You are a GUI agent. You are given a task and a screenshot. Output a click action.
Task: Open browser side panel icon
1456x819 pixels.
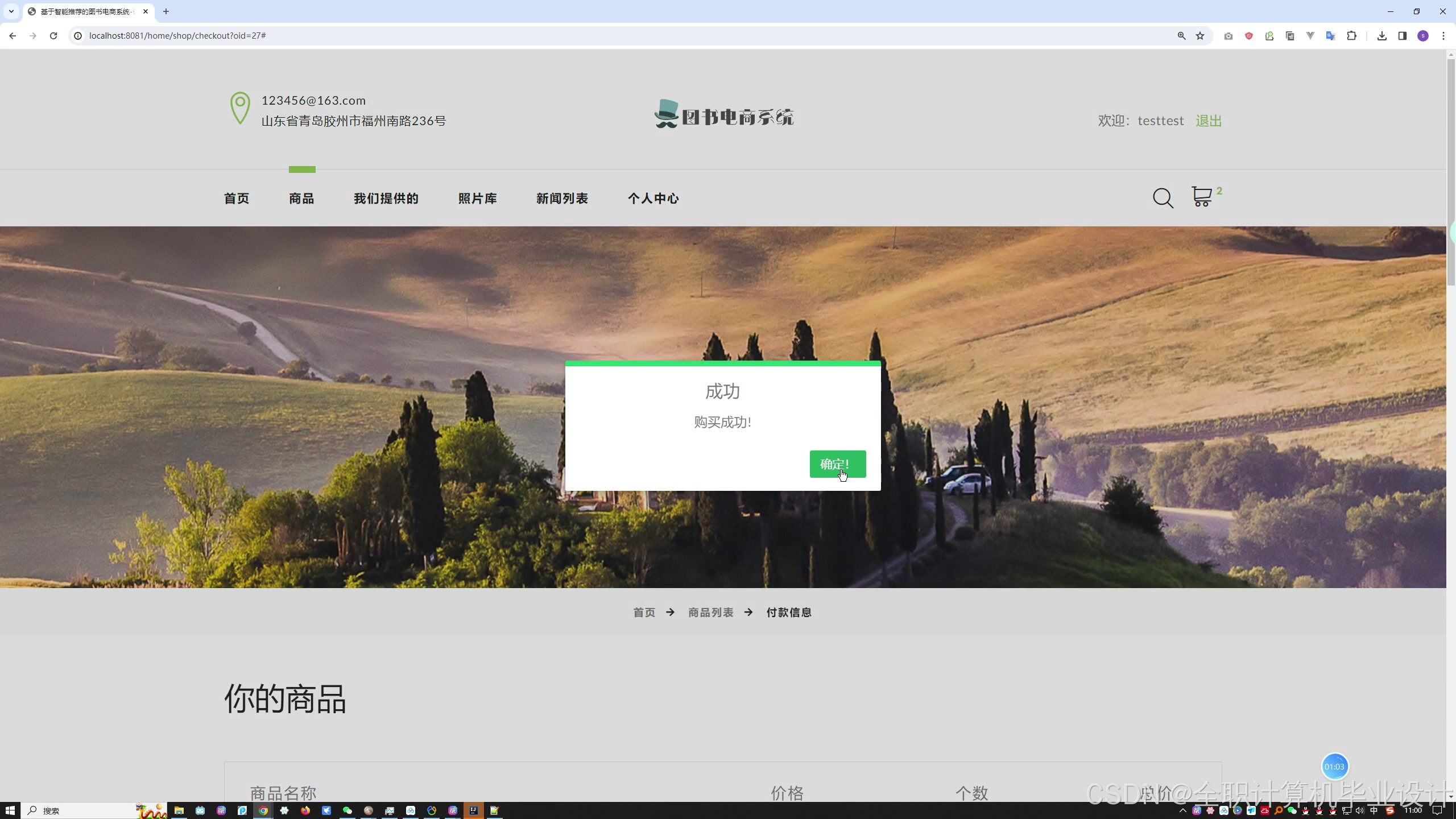[1402, 36]
